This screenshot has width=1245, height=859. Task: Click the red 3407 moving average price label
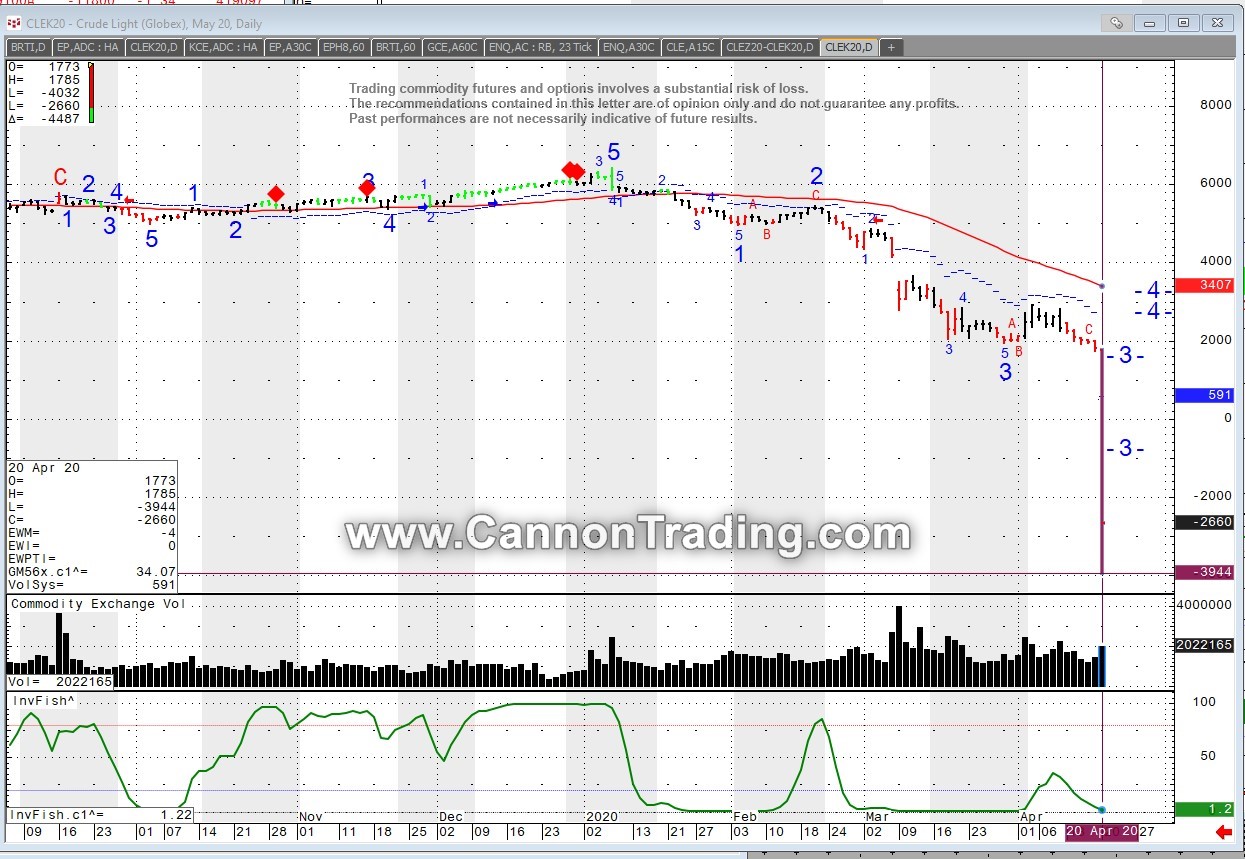(x=1204, y=286)
